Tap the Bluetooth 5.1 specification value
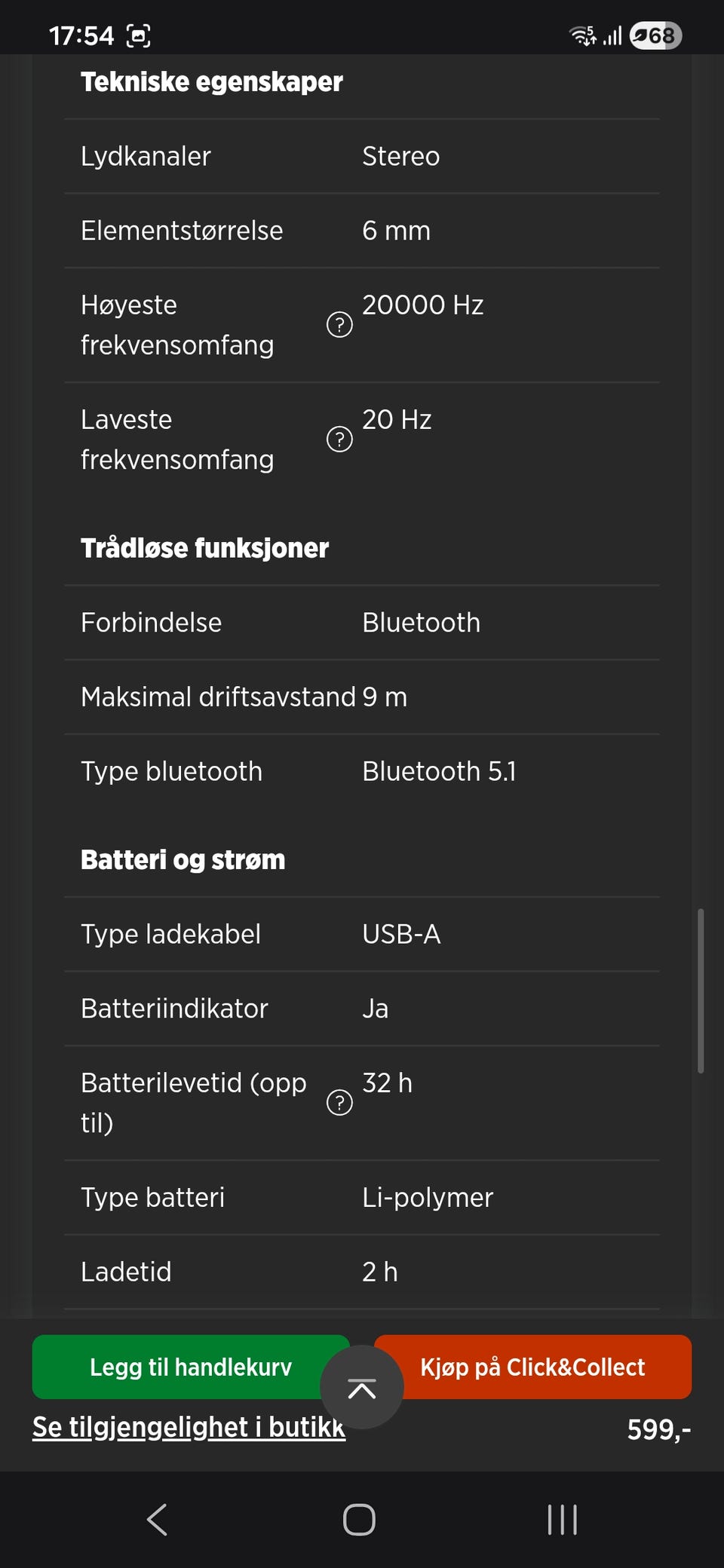The image size is (724, 1568). tap(439, 771)
